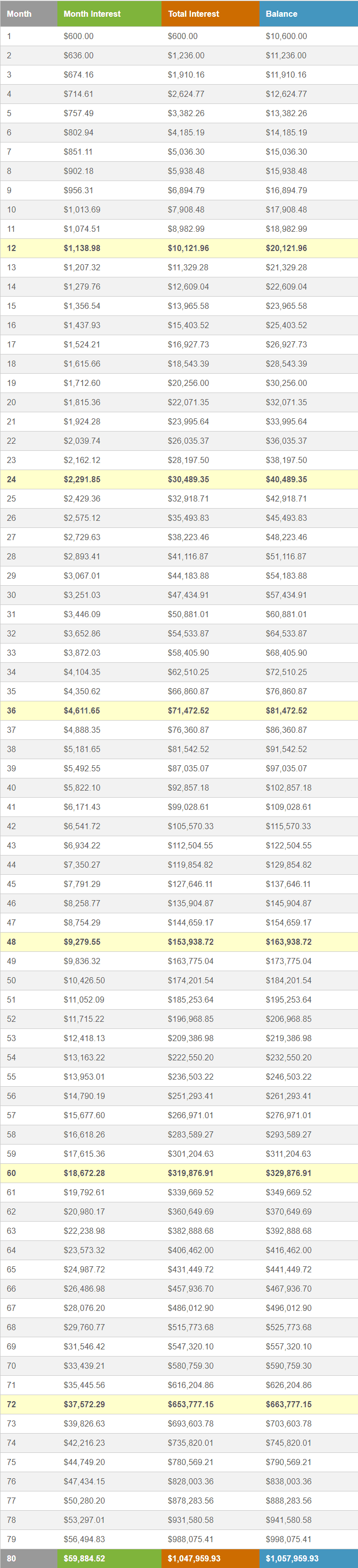358x1568 pixels.
Task: Select the highlighted month 12 row
Action: pyautogui.click(x=179, y=248)
